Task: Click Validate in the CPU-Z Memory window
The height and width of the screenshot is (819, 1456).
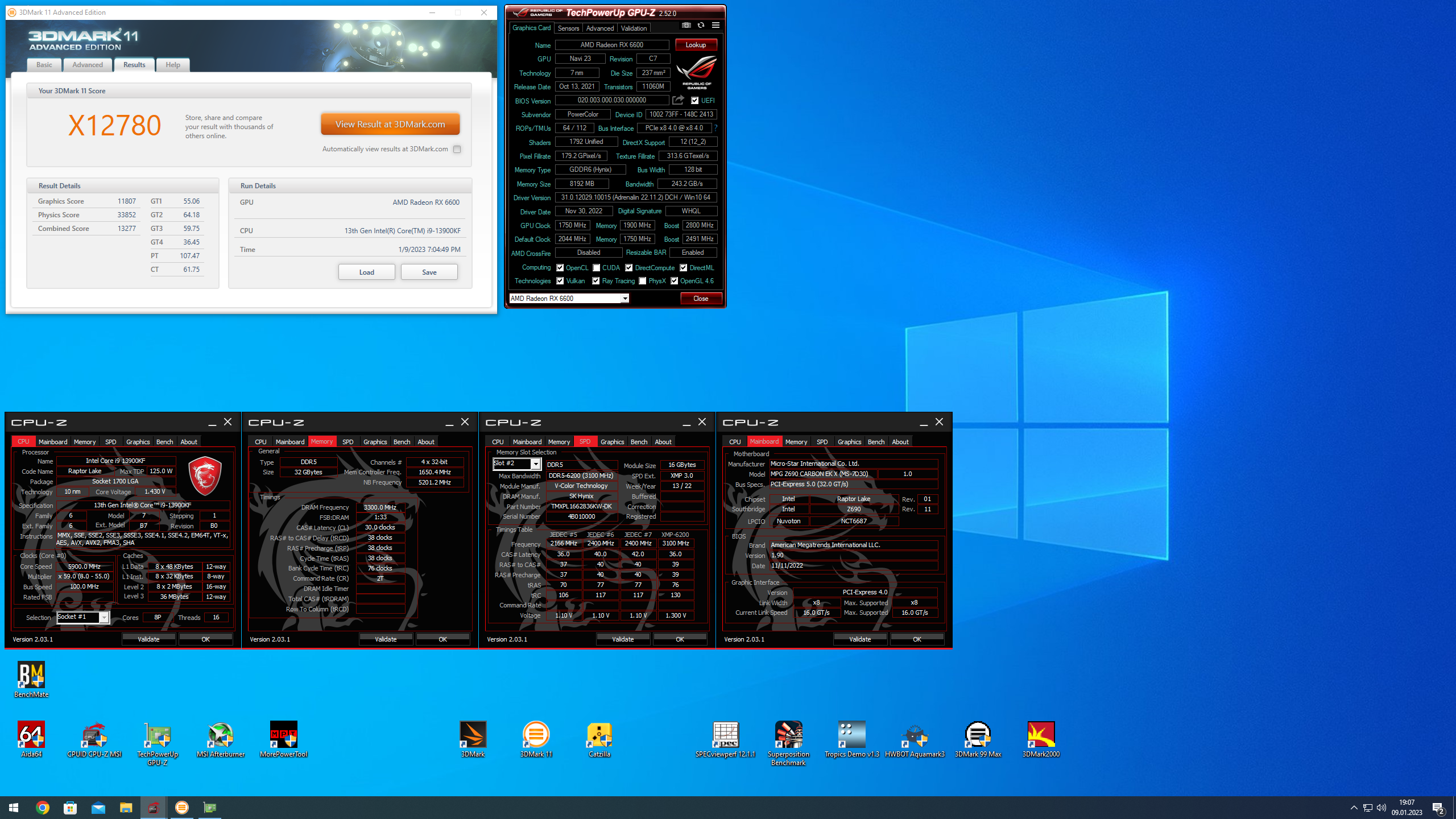Action: [386, 639]
